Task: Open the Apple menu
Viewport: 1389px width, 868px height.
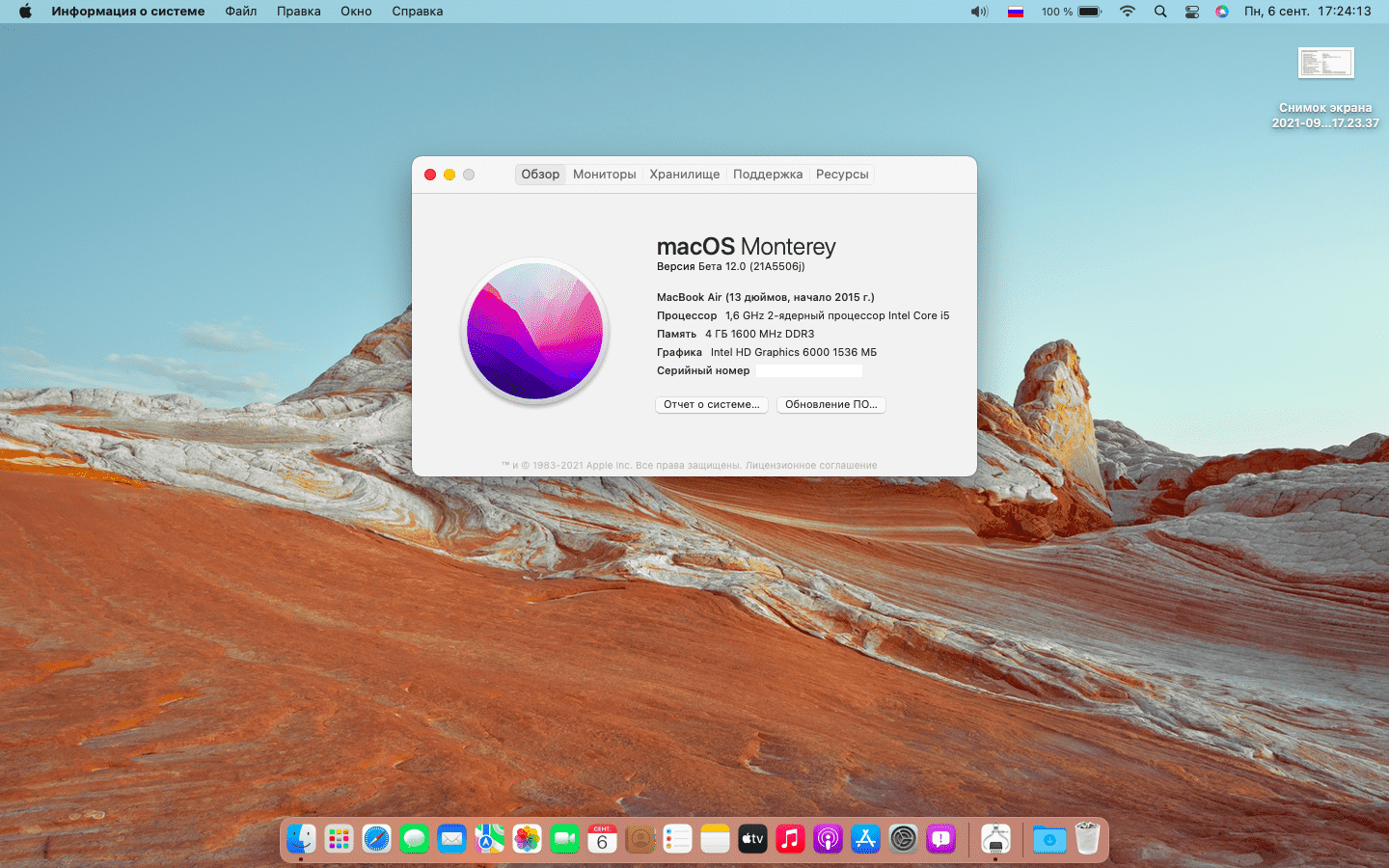Action: tap(25, 12)
